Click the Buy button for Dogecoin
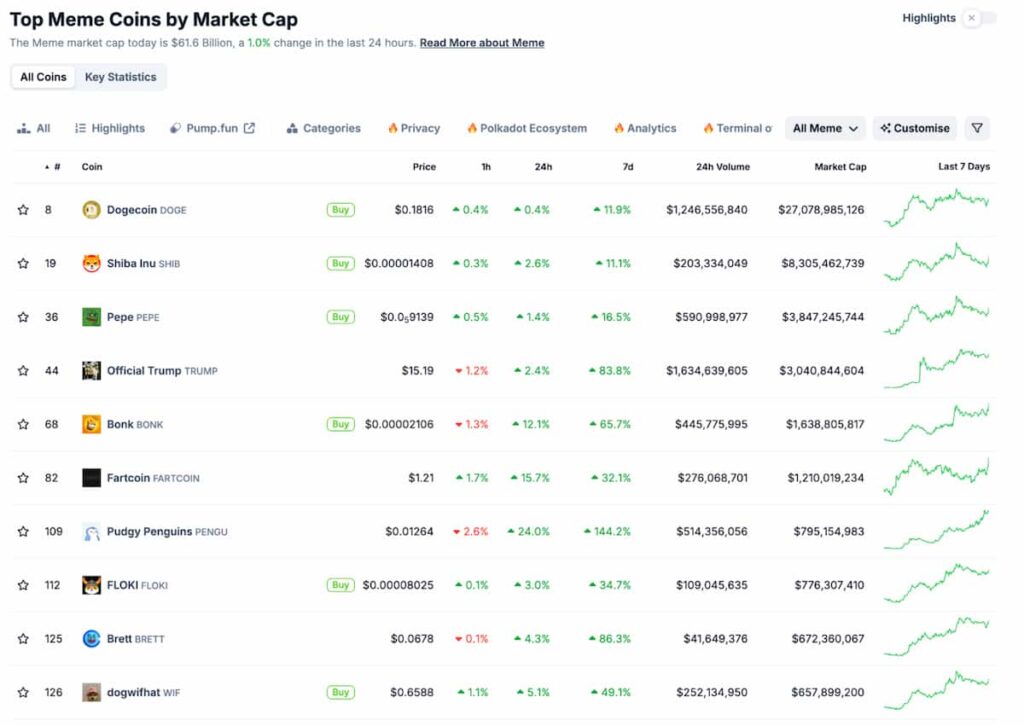 click(x=340, y=210)
